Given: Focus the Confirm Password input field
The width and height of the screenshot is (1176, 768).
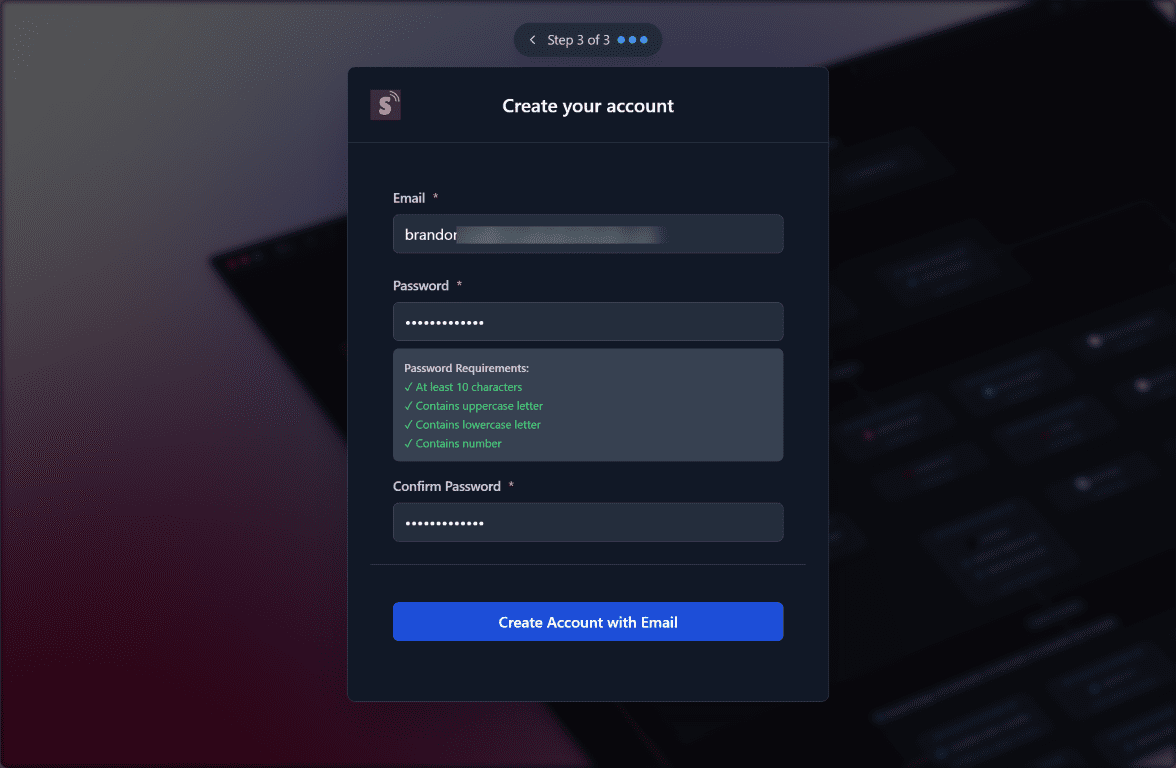Looking at the screenshot, I should tap(588, 522).
